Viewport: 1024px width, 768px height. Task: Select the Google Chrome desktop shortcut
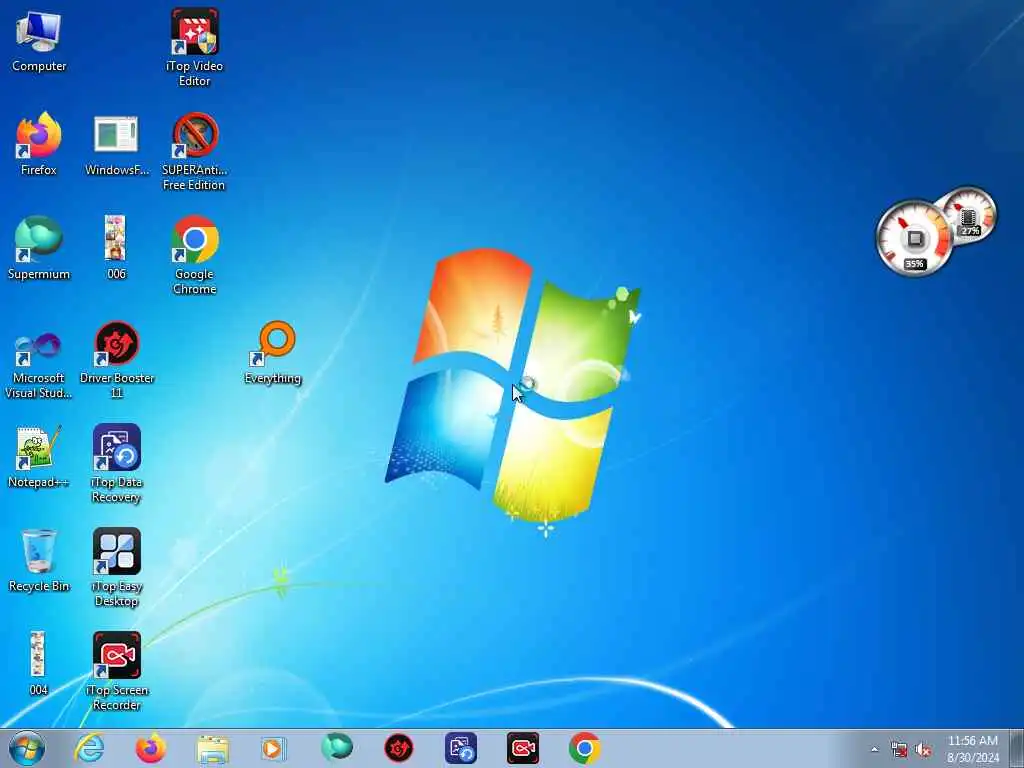click(x=195, y=256)
